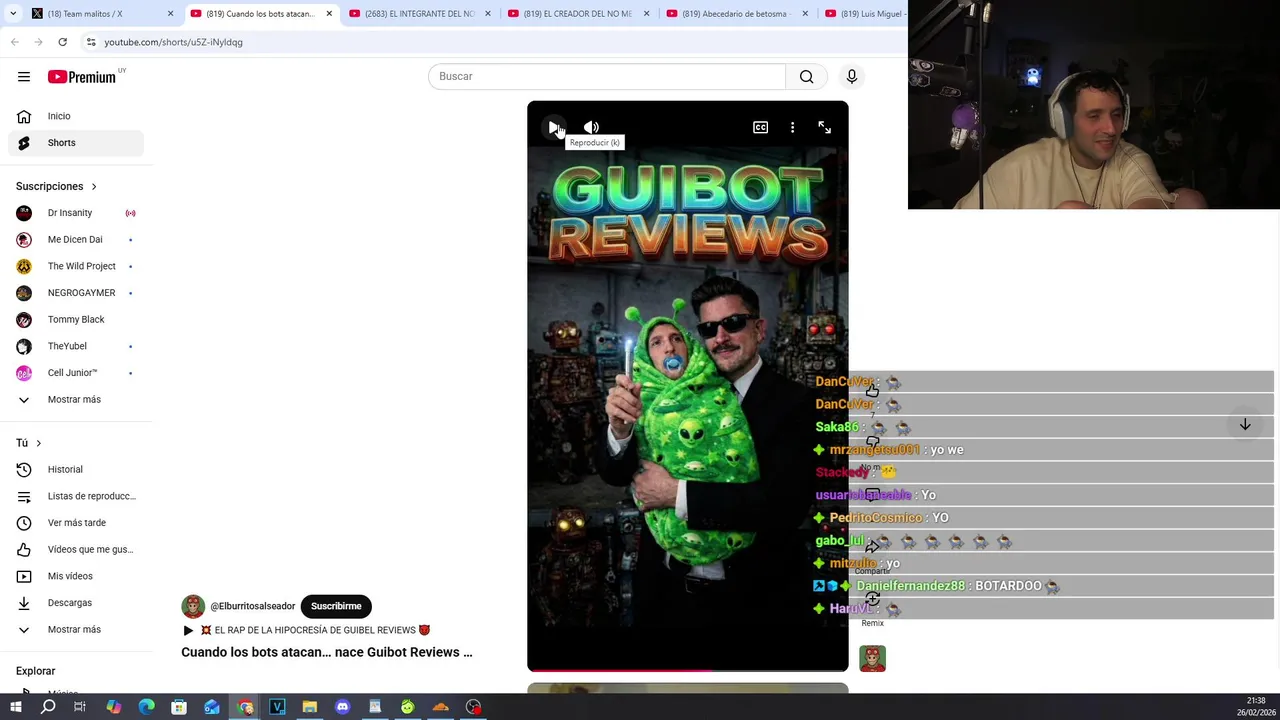Switch to EL INTEGRANTE DEL NO tab

pyautogui.click(x=420, y=14)
